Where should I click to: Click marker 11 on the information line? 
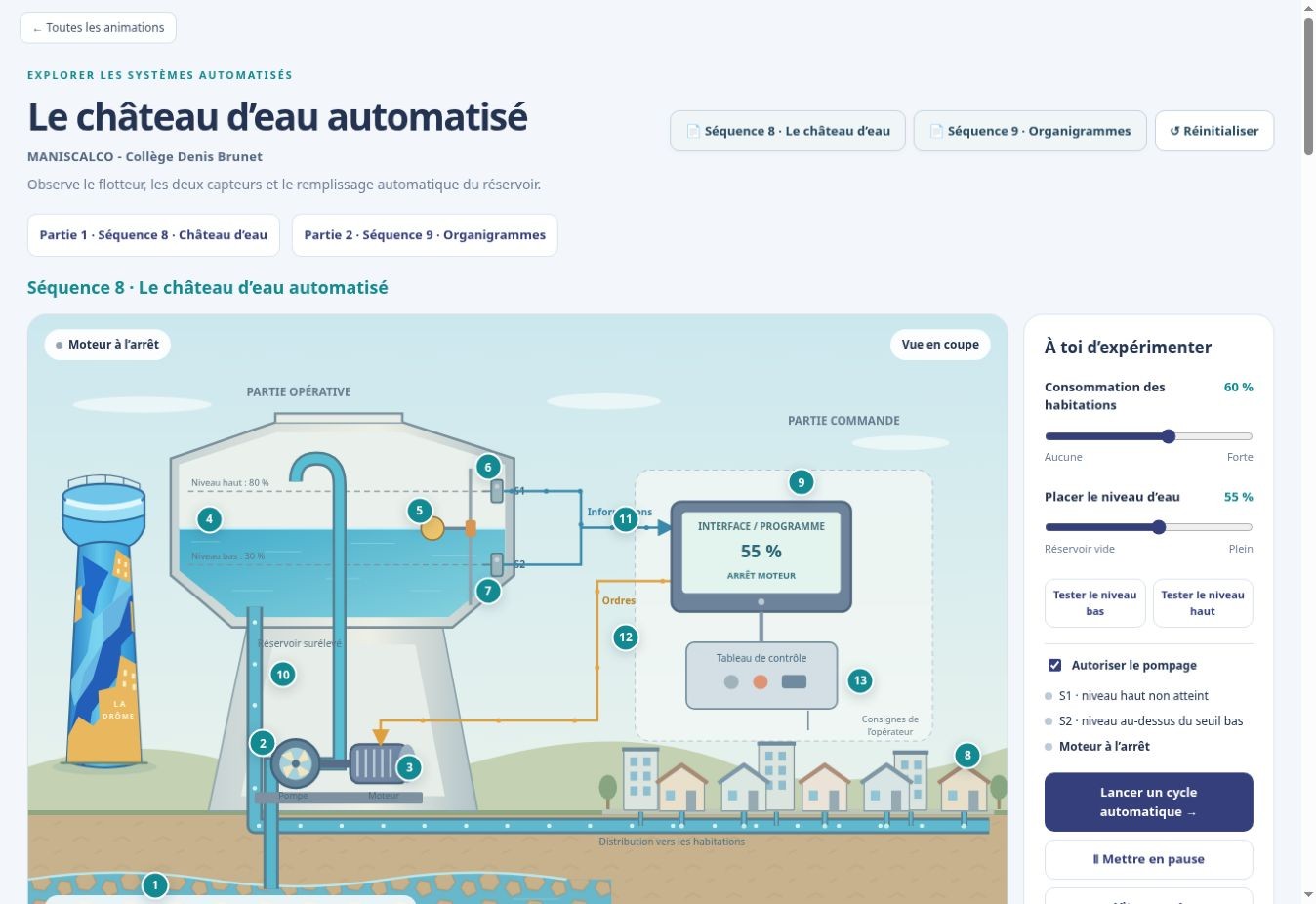click(626, 519)
